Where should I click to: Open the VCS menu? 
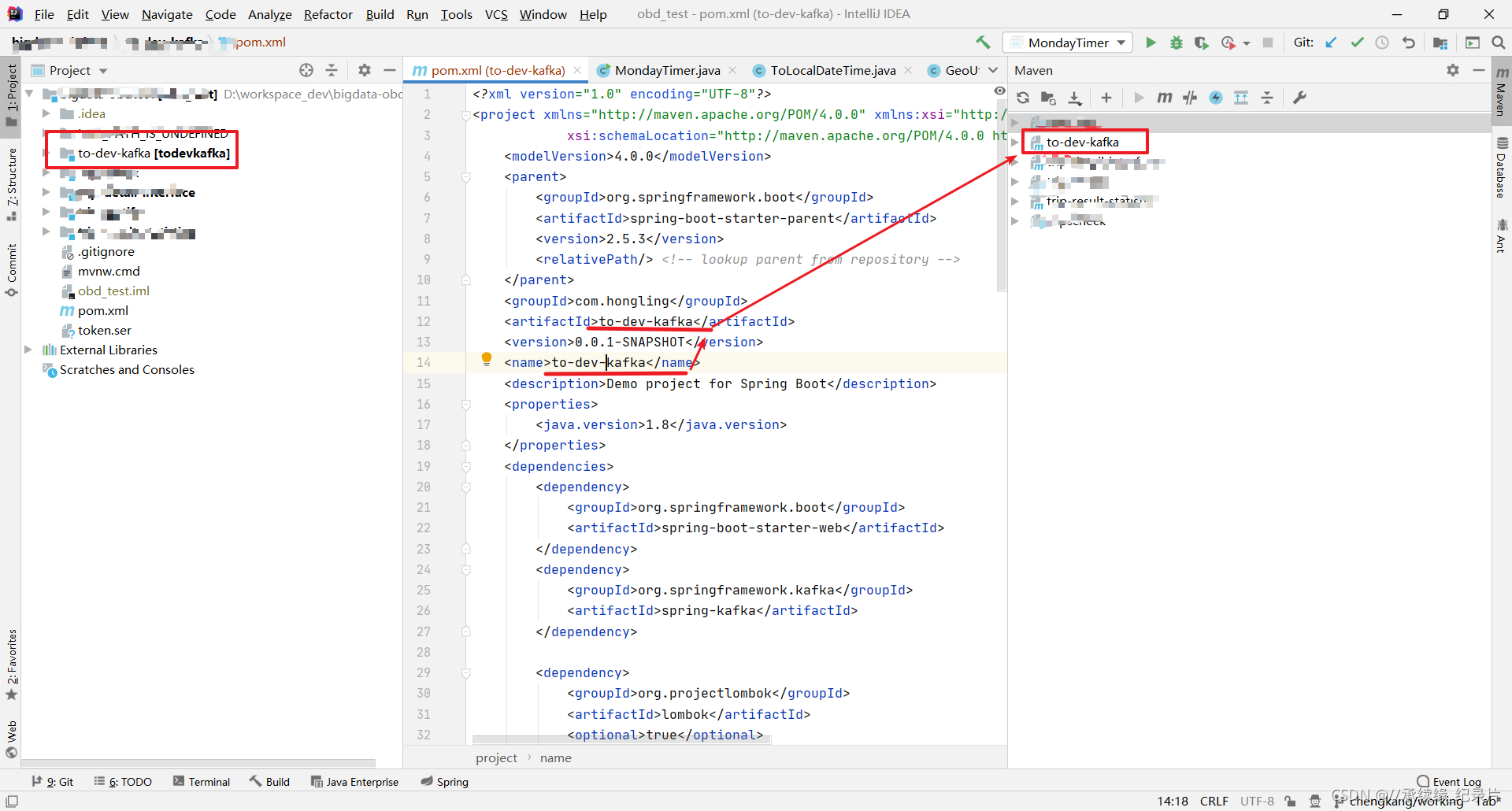[496, 14]
